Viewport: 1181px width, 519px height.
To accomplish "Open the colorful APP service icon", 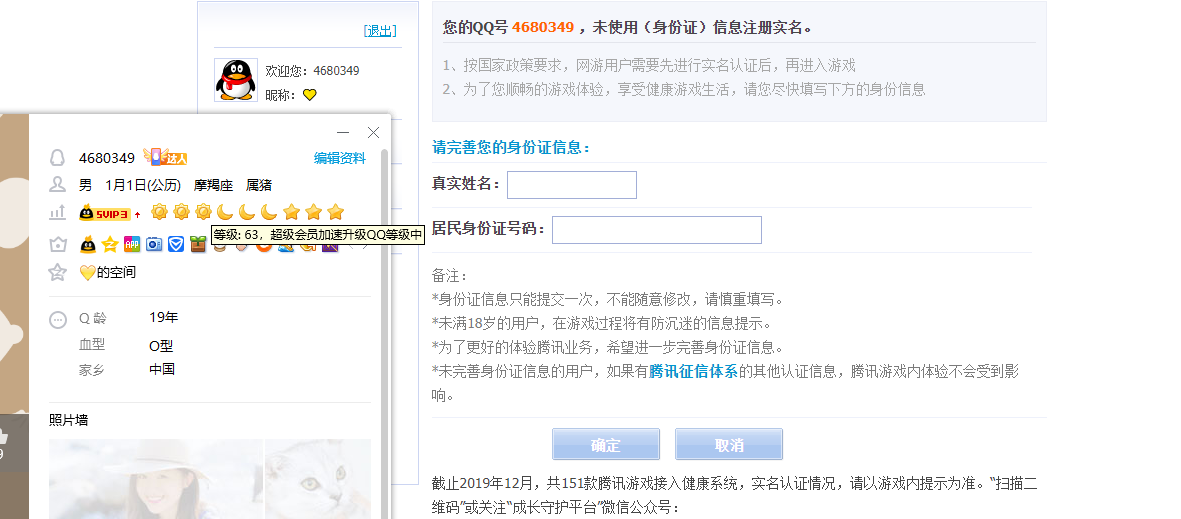I will pos(132,243).
